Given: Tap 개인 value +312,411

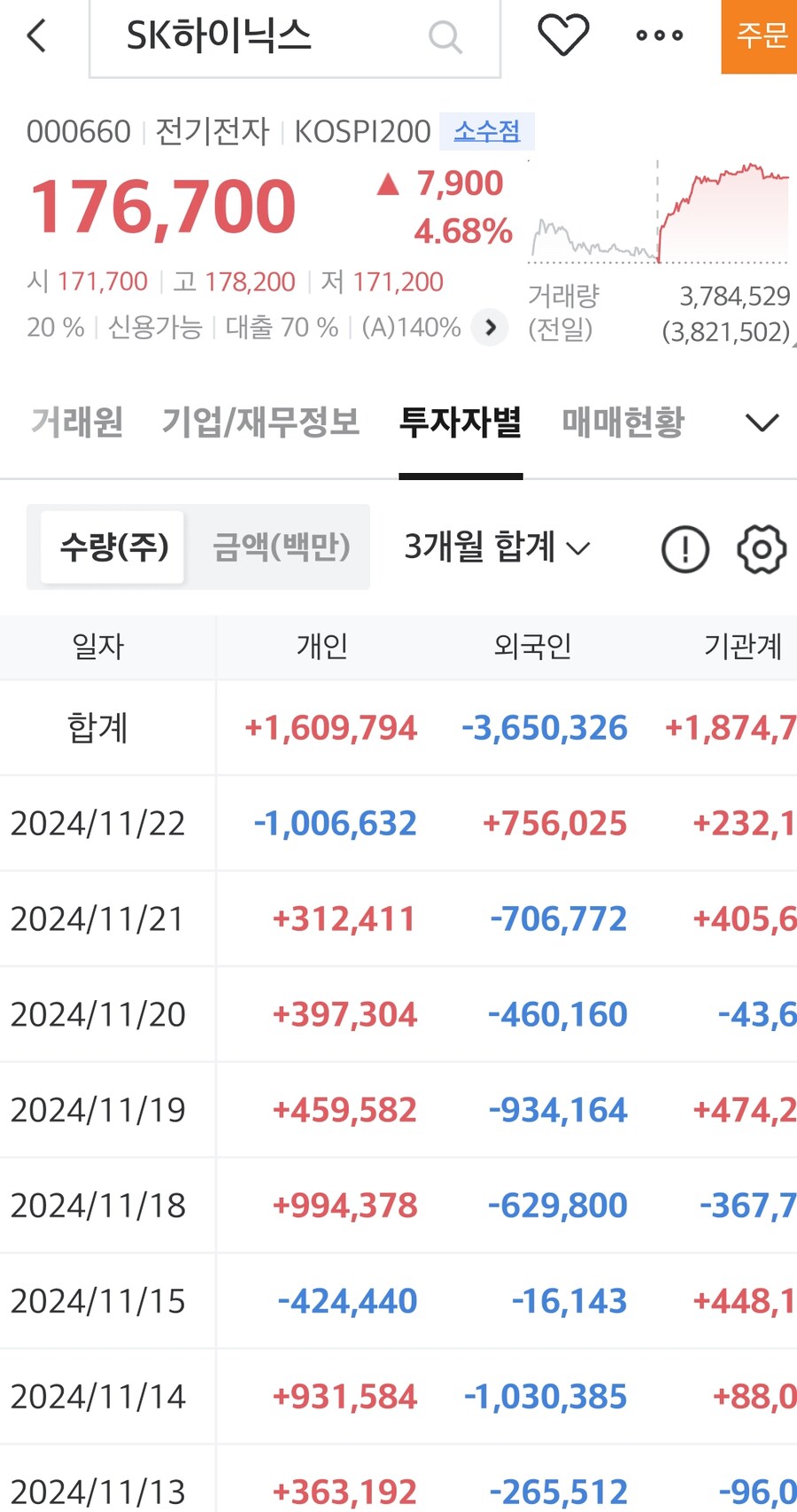Looking at the screenshot, I should point(344,919).
